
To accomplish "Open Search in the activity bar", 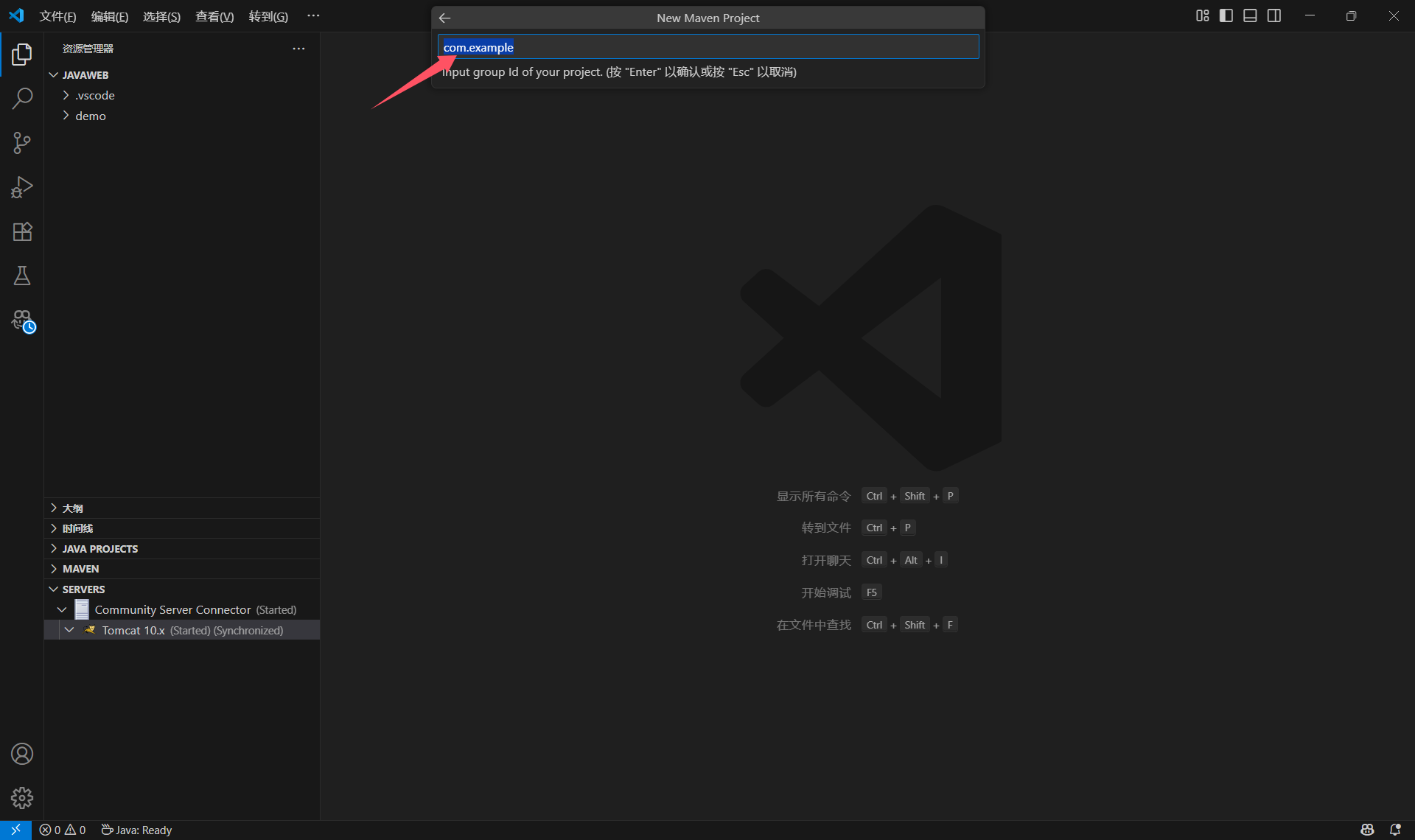I will 22,98.
